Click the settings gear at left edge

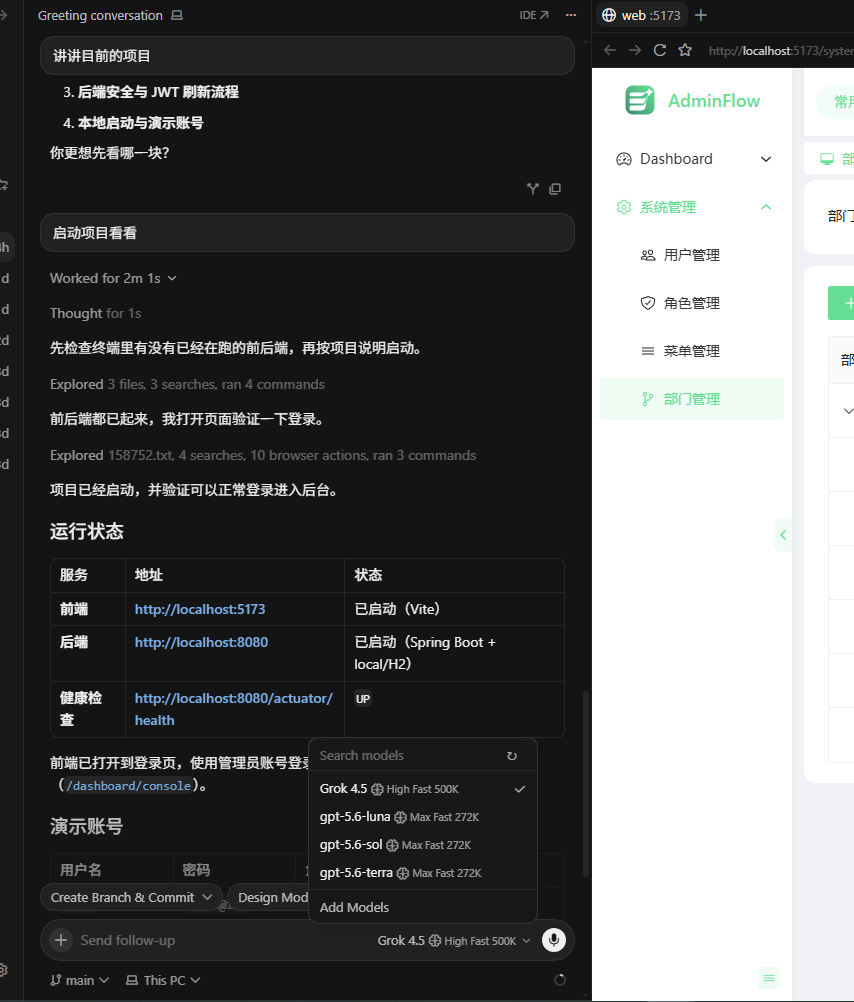point(3,969)
